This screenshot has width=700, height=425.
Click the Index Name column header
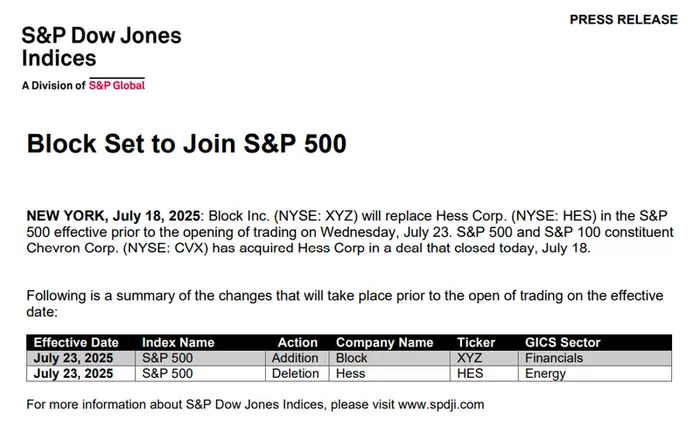coord(178,342)
